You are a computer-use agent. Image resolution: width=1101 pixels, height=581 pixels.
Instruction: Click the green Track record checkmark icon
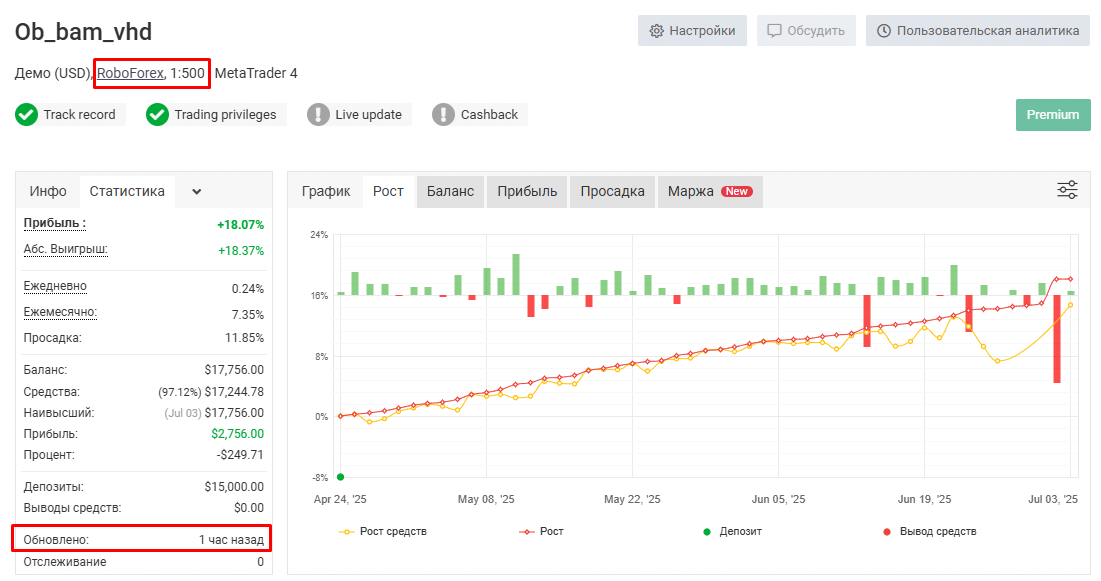click(27, 115)
